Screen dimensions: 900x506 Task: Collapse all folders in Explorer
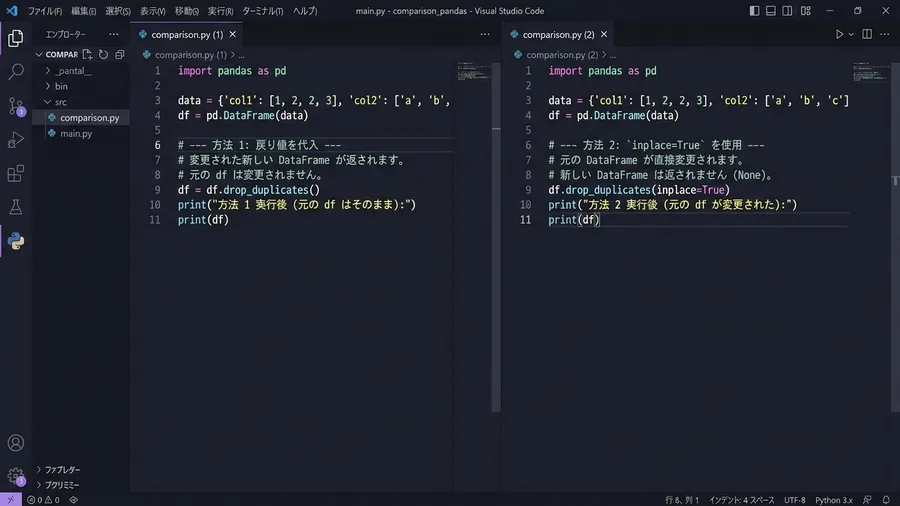tap(119, 55)
